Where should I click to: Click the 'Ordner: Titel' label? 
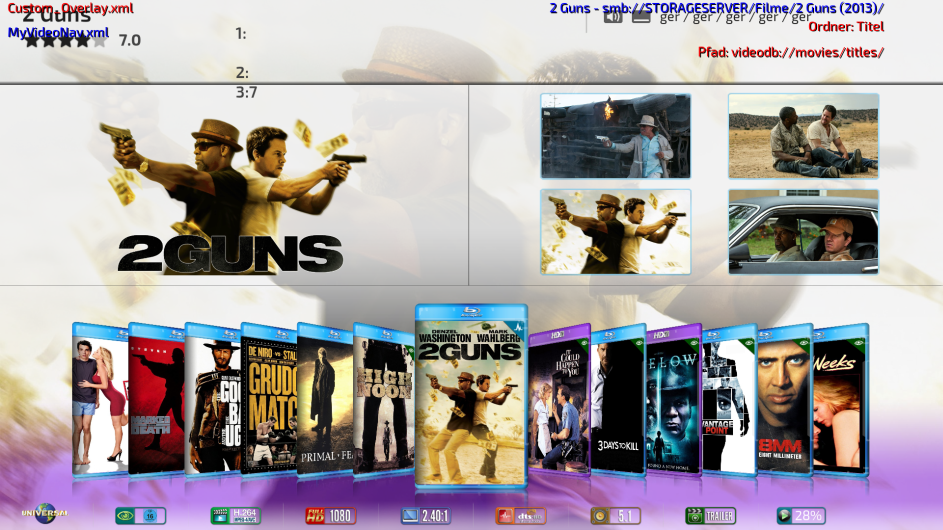point(846,26)
